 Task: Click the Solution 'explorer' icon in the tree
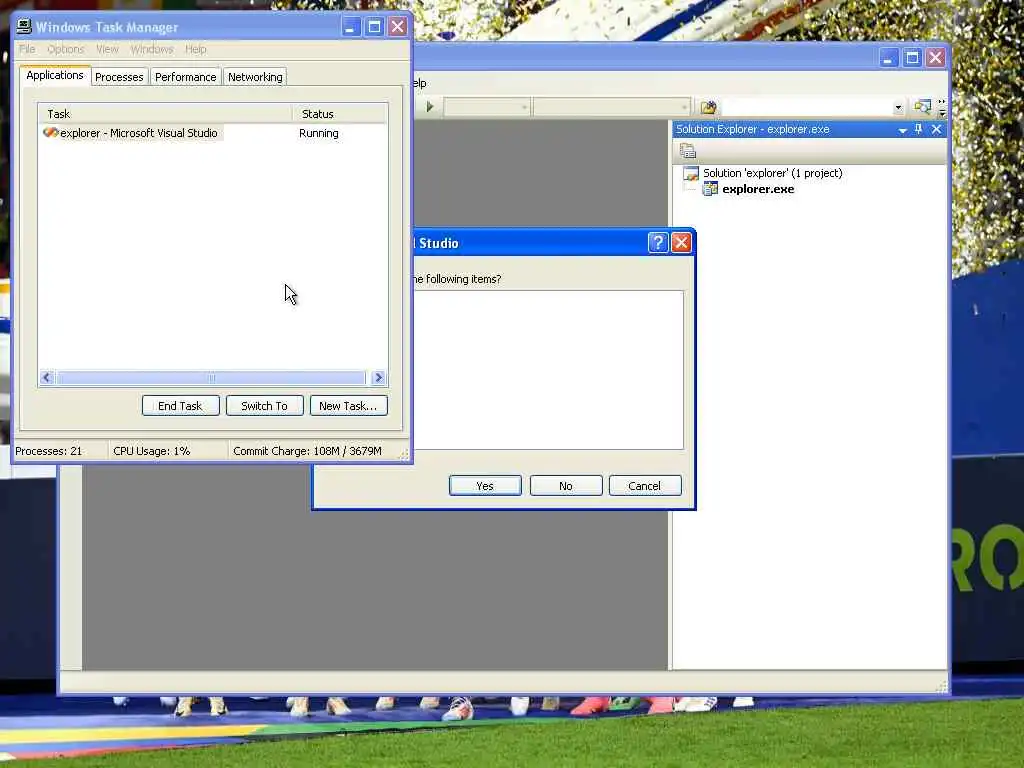(x=690, y=173)
